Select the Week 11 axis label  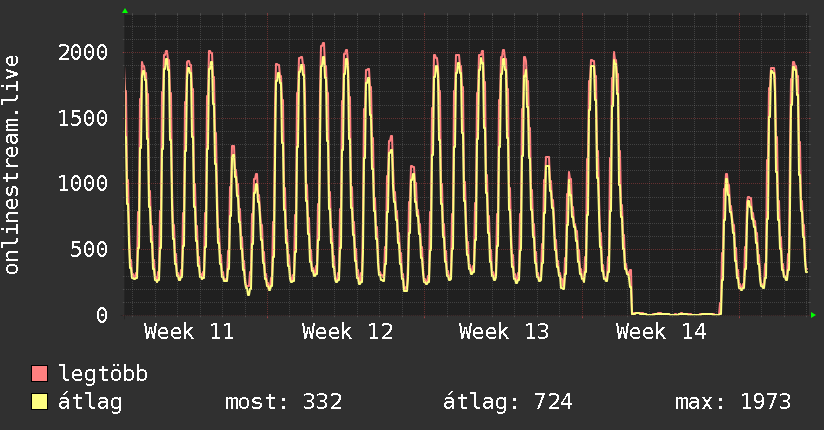[x=189, y=331]
